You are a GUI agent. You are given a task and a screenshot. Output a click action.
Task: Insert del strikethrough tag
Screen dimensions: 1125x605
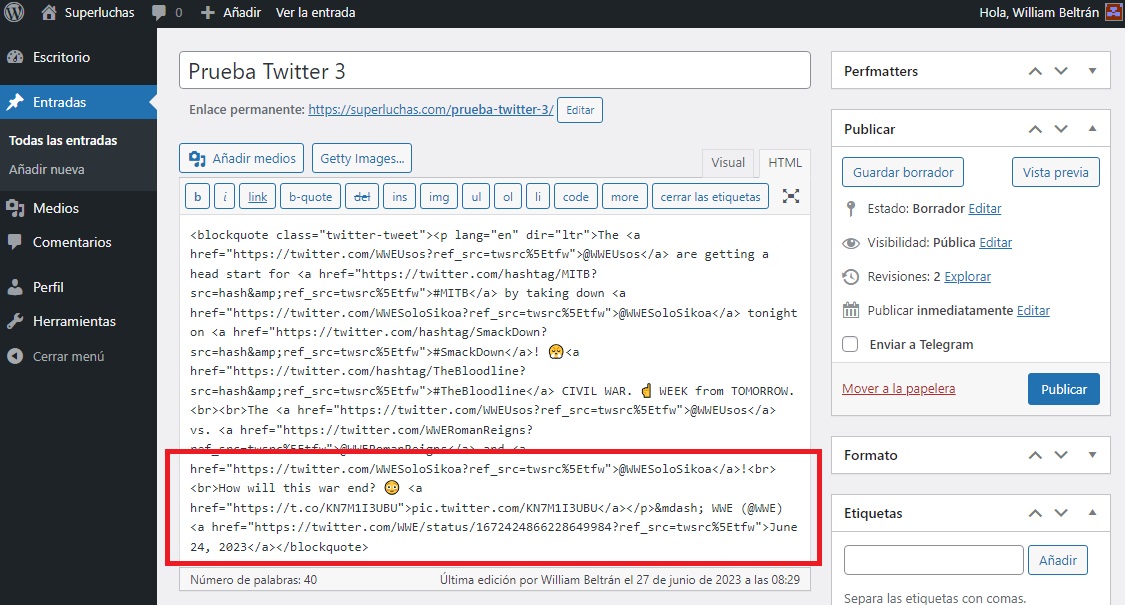pyautogui.click(x=362, y=197)
